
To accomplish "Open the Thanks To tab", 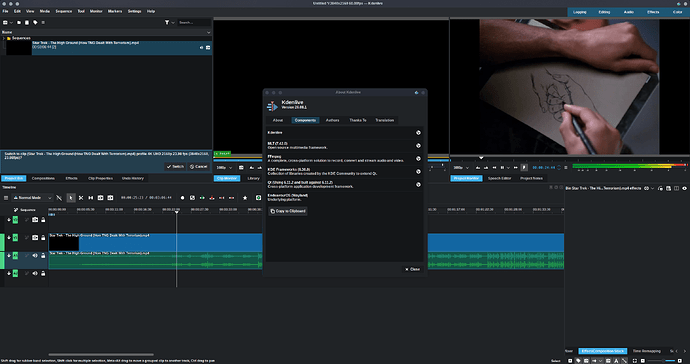I will coord(358,120).
